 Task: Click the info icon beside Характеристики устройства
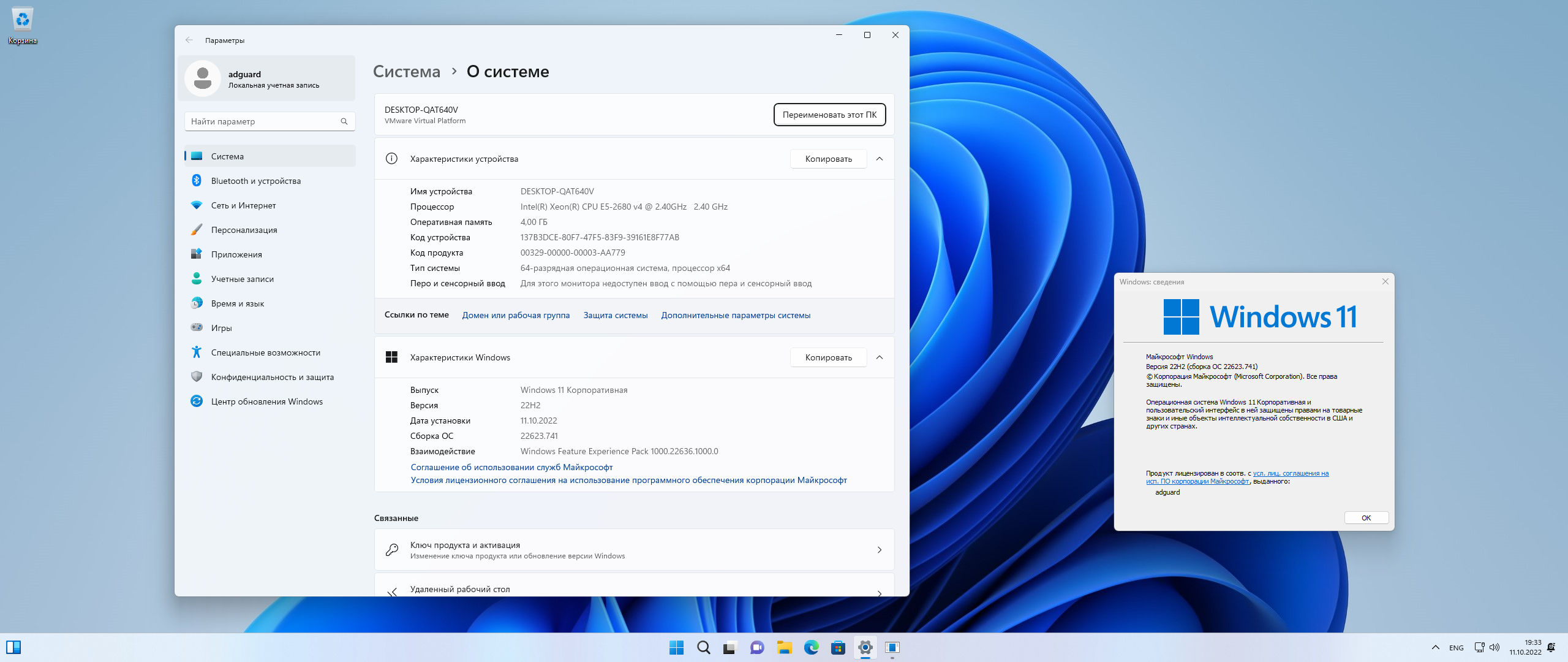tap(391, 159)
